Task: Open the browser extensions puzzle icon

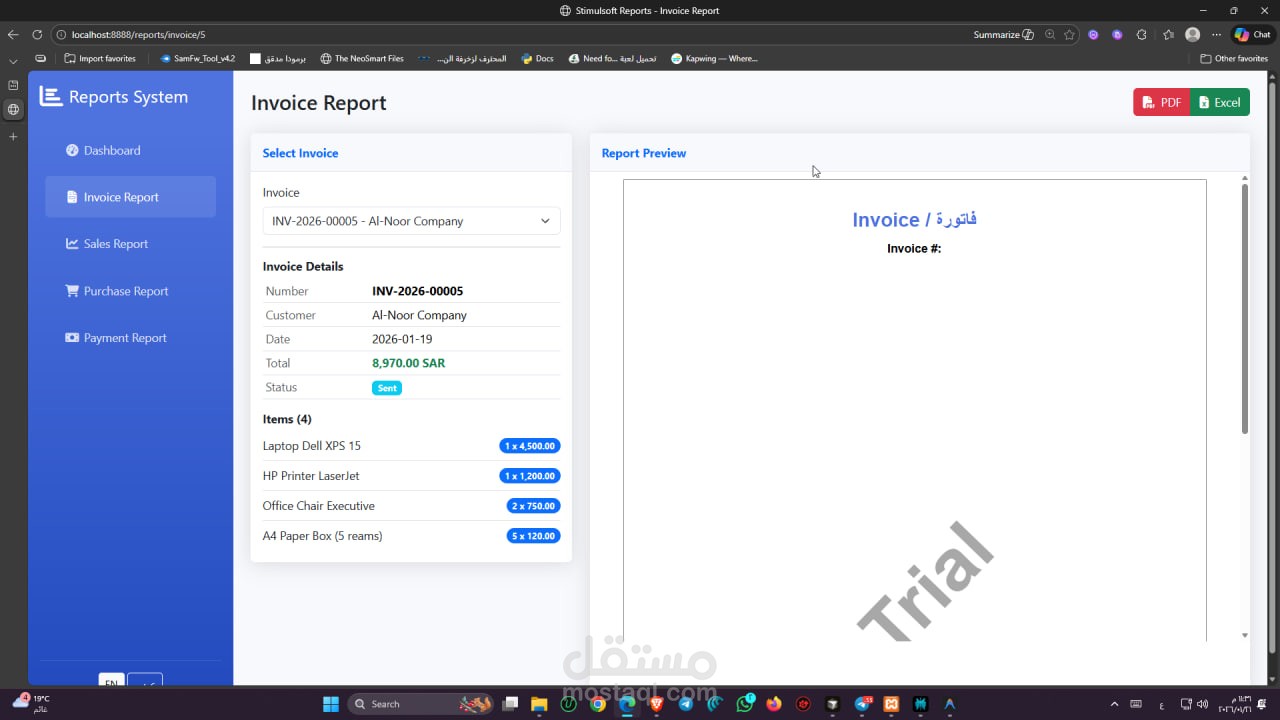Action: pyautogui.click(x=1141, y=34)
